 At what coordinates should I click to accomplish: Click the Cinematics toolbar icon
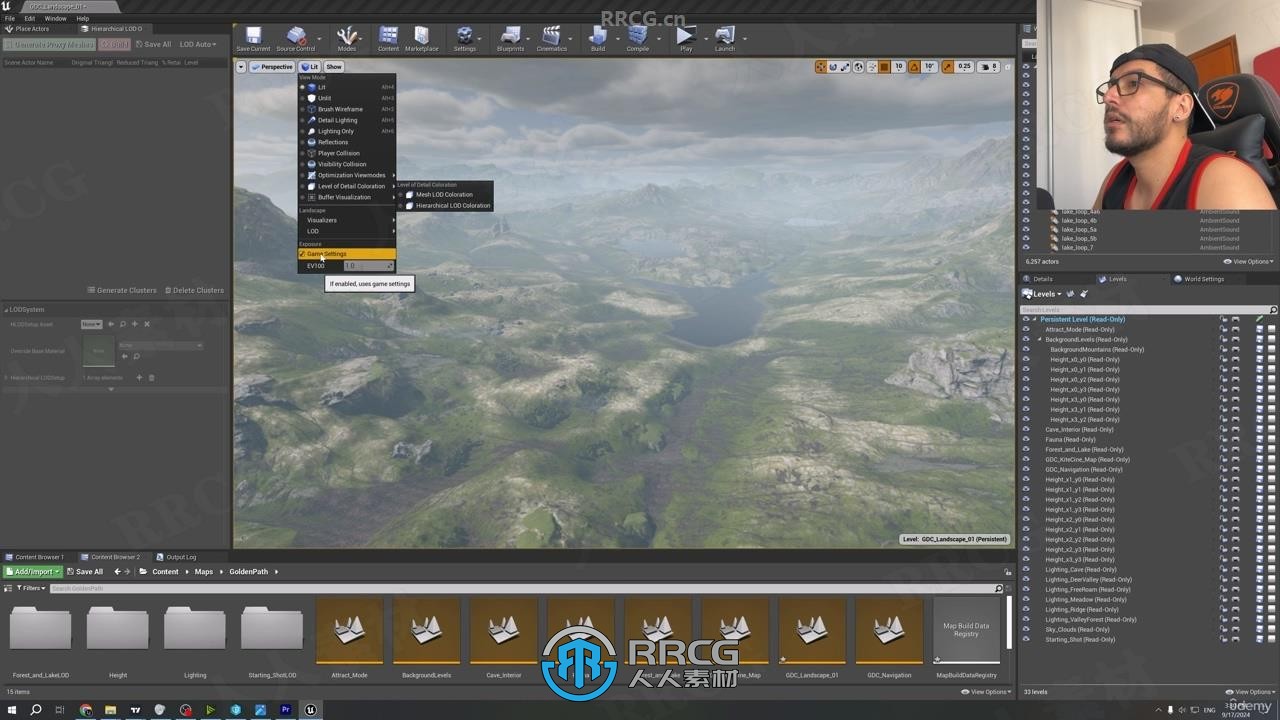coord(552,38)
